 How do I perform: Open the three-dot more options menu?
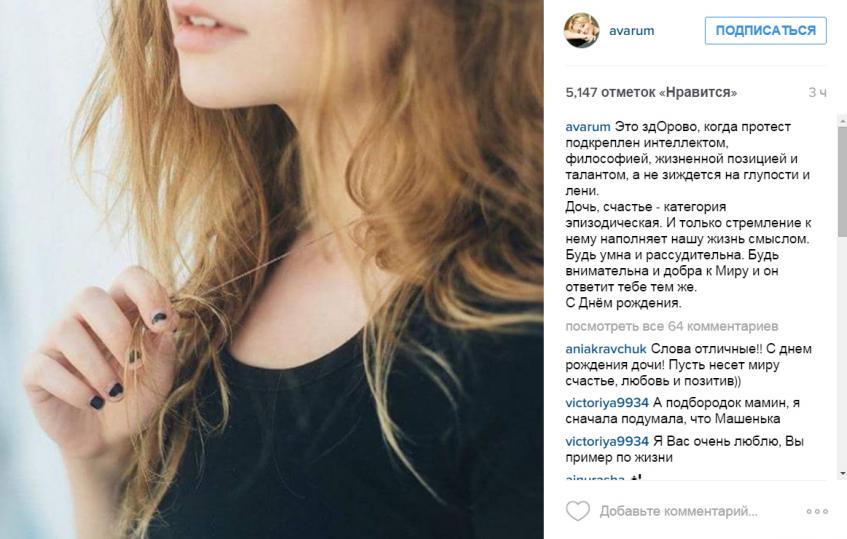coord(817,511)
